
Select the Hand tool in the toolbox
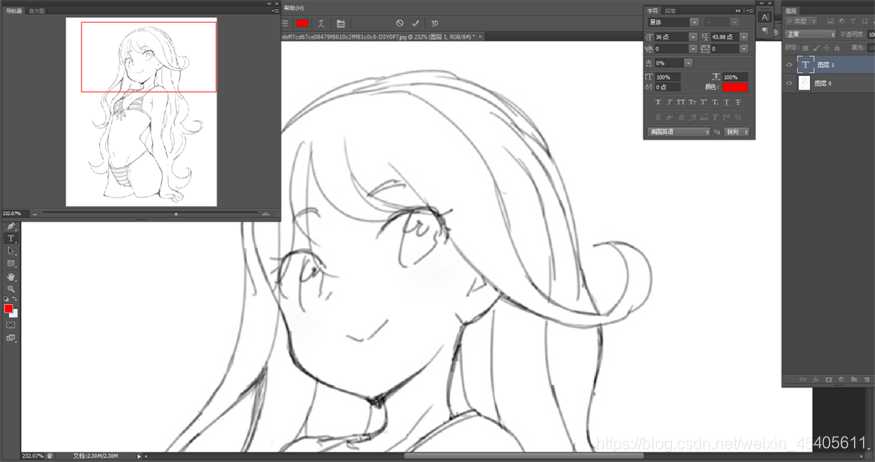(11, 276)
